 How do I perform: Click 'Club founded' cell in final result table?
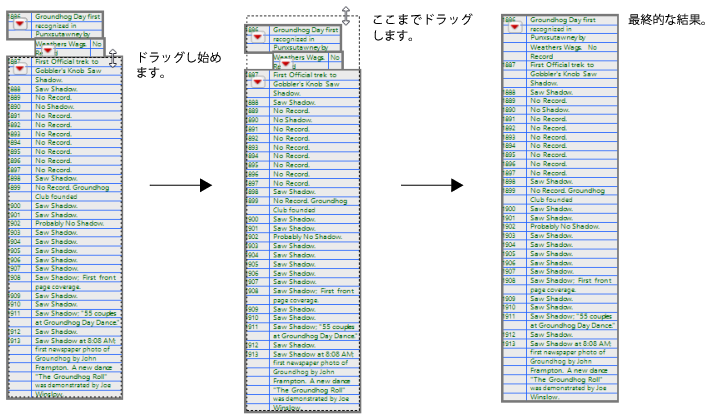click(x=551, y=199)
